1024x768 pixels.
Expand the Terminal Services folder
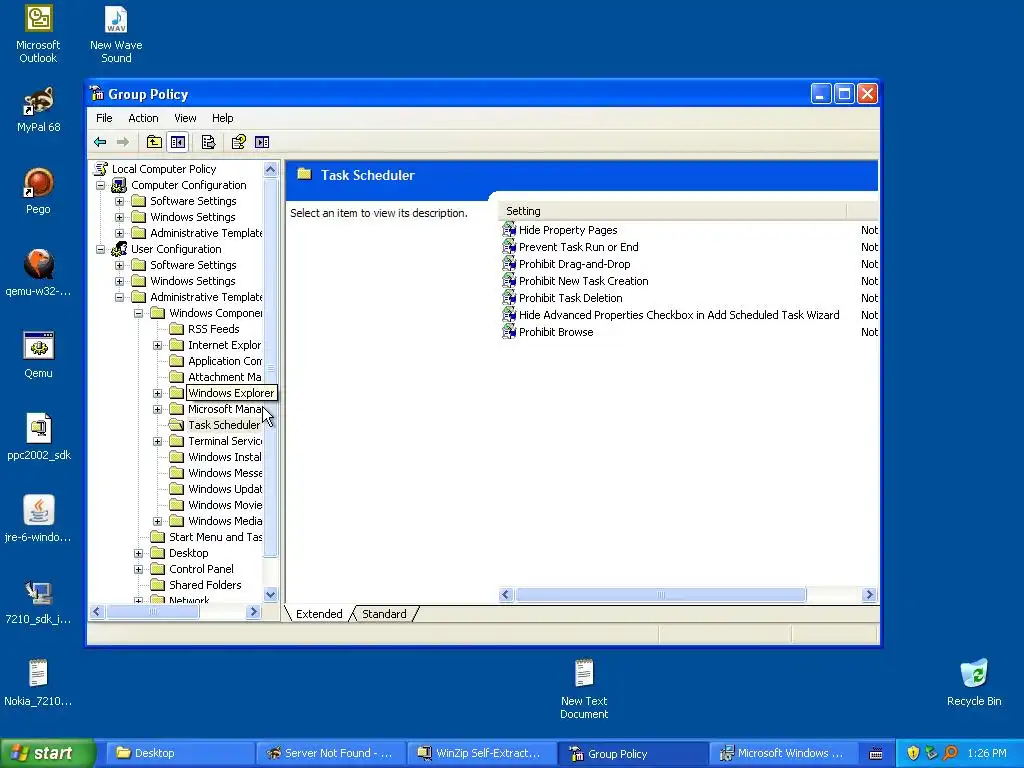click(157, 441)
